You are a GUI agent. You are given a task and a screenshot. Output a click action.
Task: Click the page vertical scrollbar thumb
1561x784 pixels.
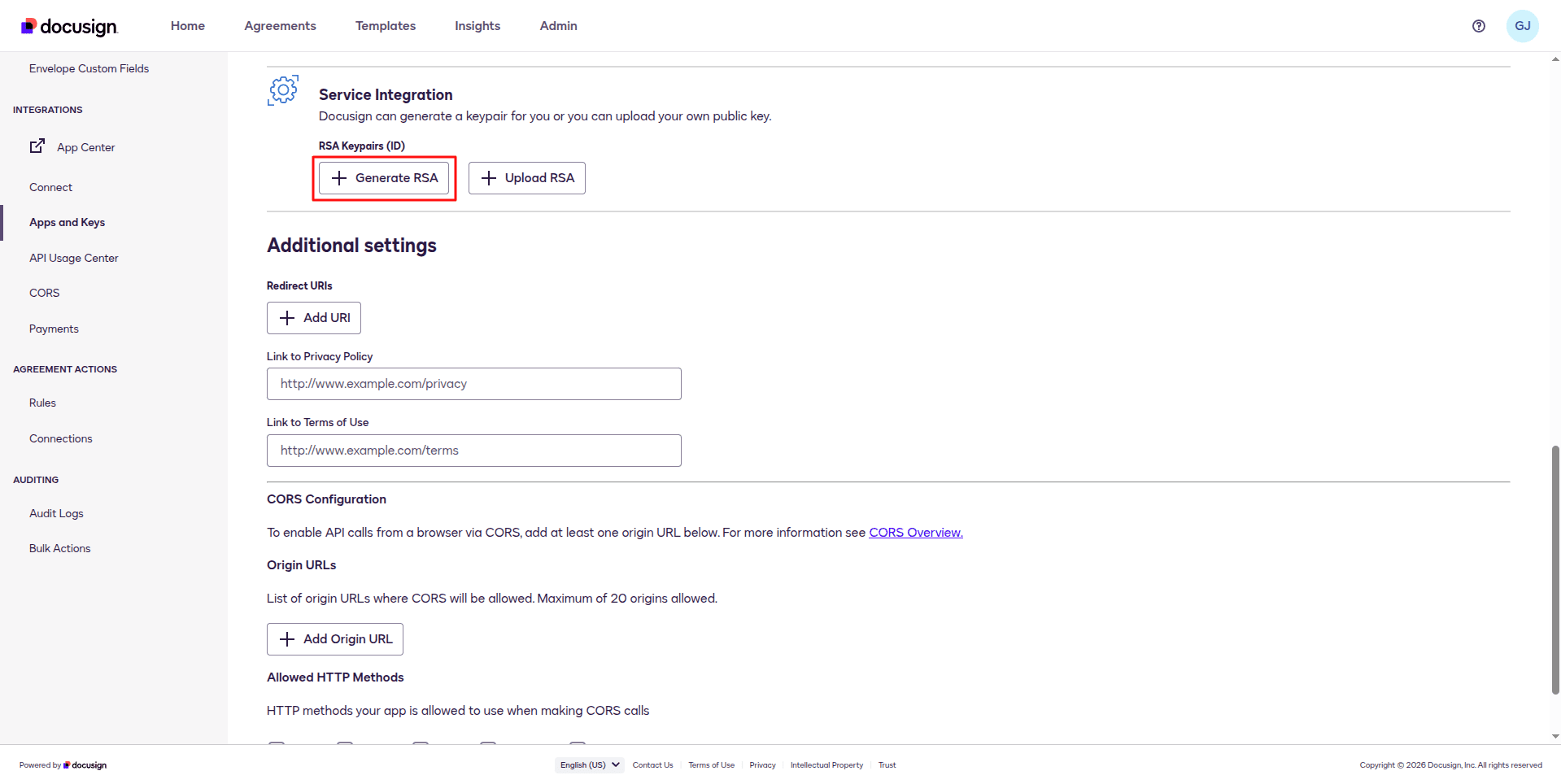pos(1555,569)
